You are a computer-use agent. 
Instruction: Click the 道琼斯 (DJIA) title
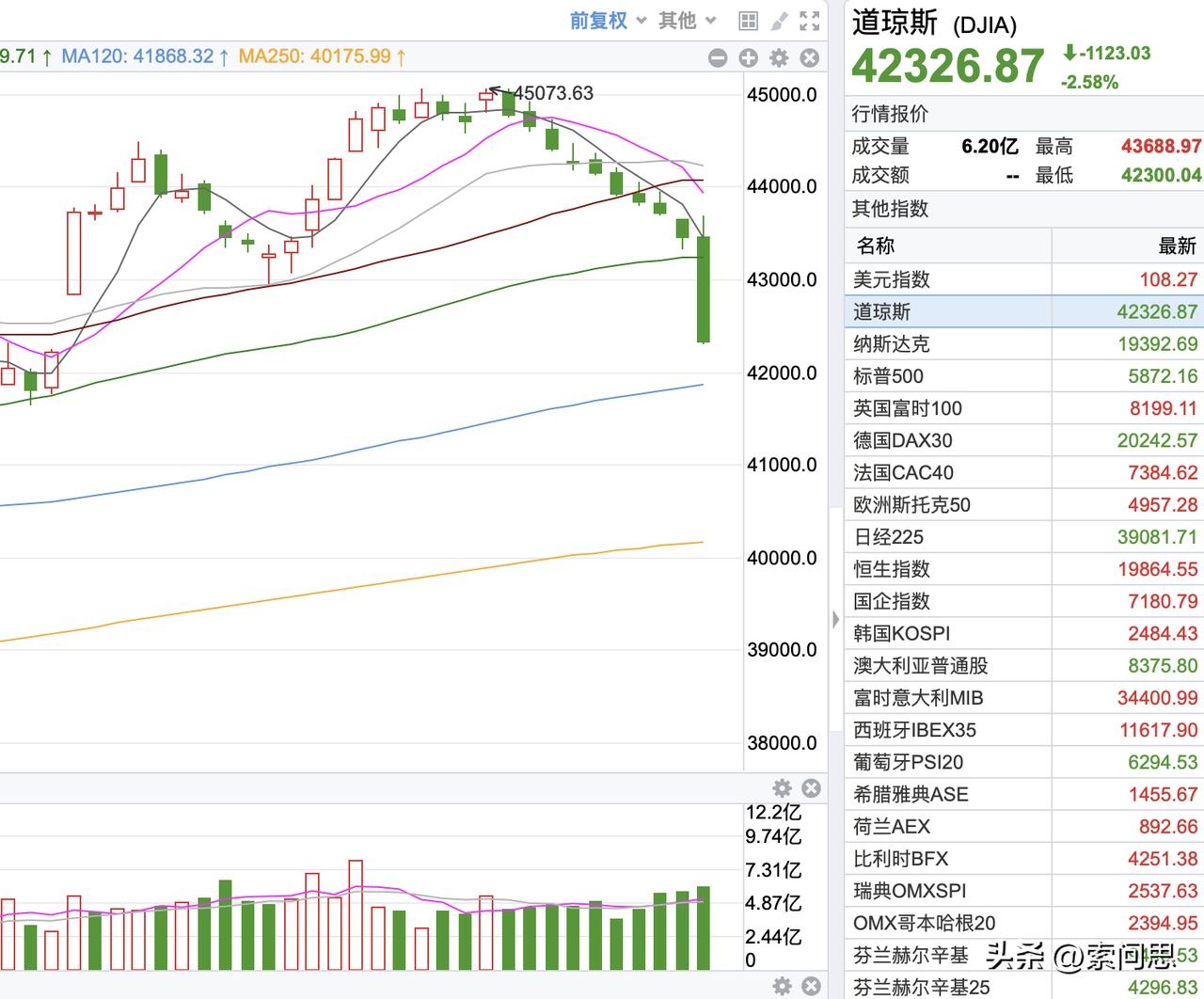click(934, 23)
